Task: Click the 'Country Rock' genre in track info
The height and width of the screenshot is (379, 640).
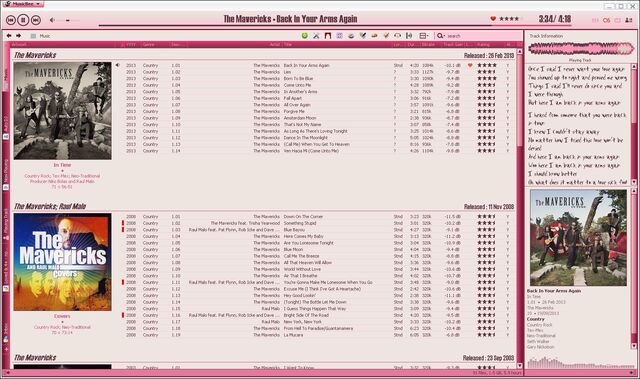Action: point(539,325)
